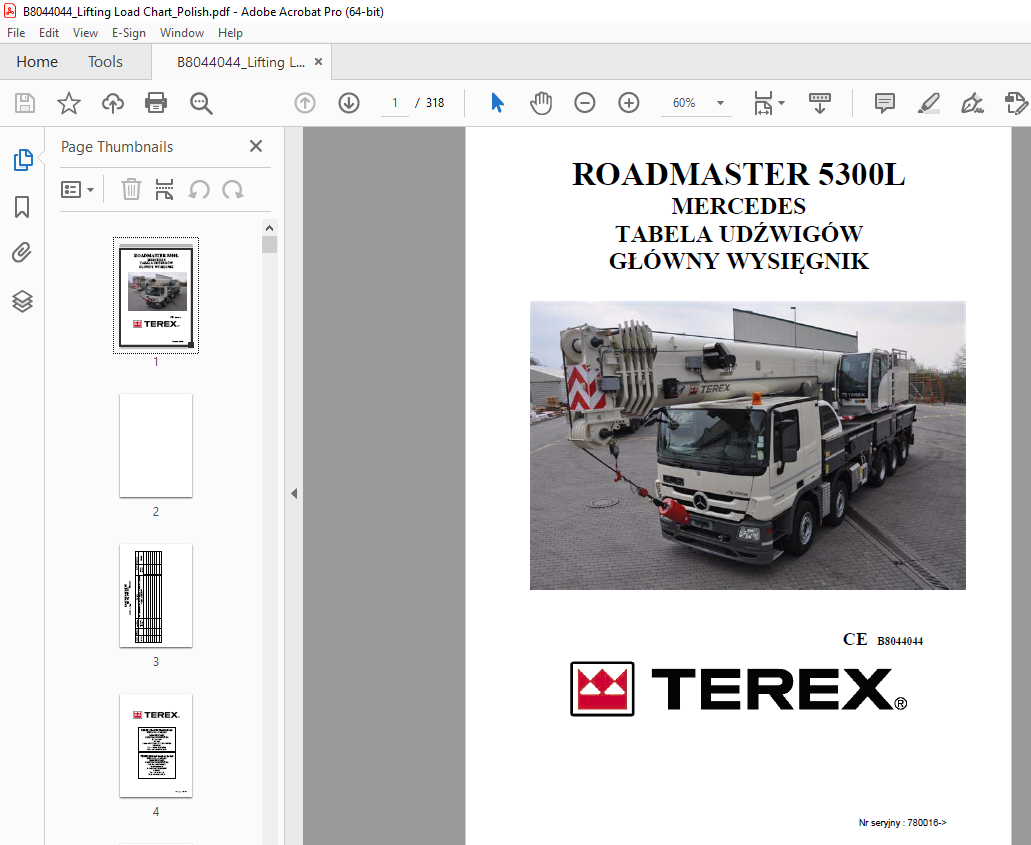Open the Layers panel icon
The width and height of the screenshot is (1031, 845).
click(x=22, y=301)
